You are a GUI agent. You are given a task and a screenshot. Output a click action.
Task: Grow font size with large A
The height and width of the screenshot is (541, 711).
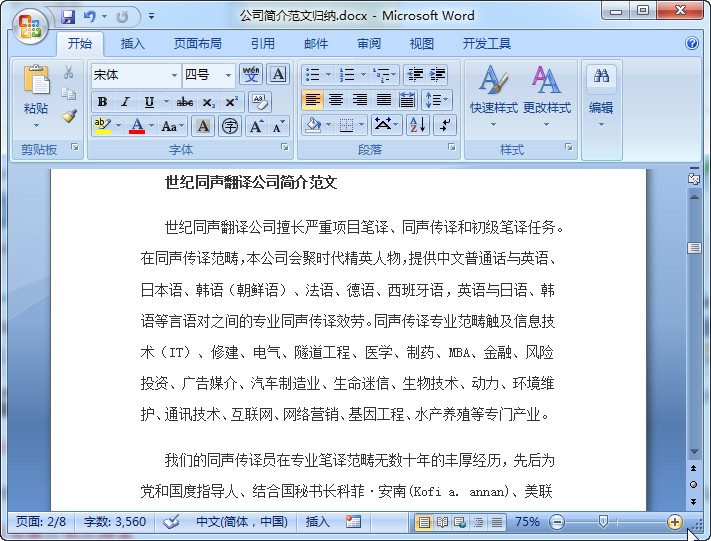pos(256,126)
